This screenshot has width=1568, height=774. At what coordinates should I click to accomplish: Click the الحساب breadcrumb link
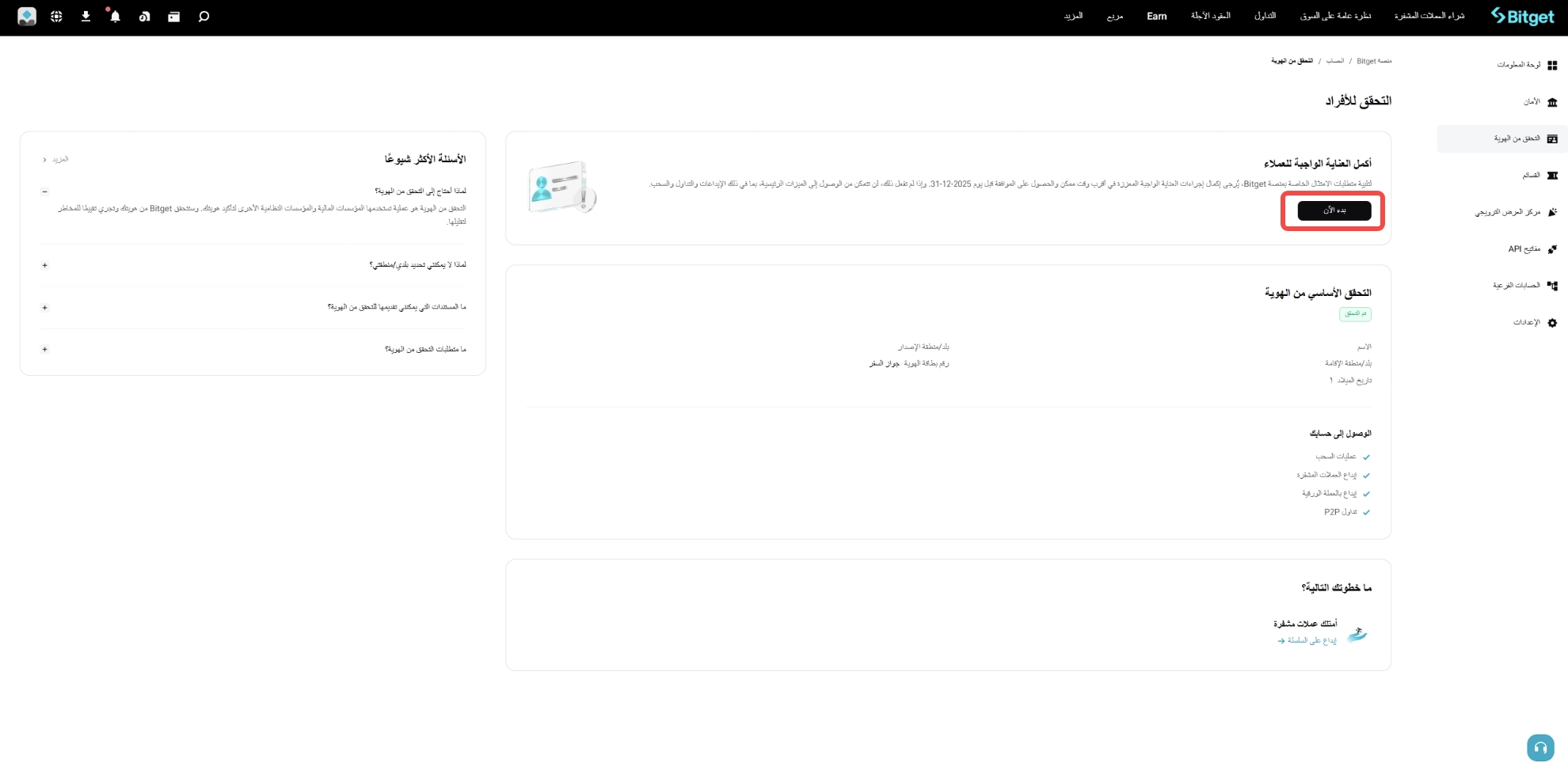click(x=1337, y=60)
